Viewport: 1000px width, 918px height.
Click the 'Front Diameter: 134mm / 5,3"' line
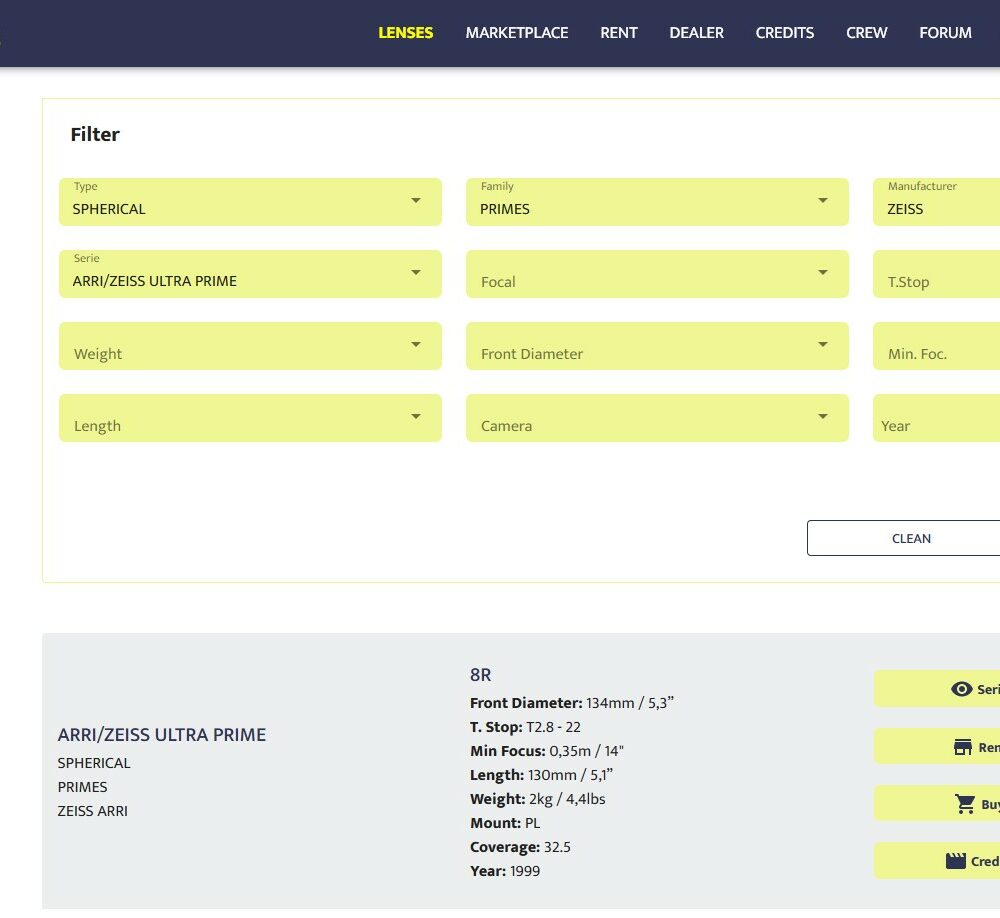coord(571,703)
